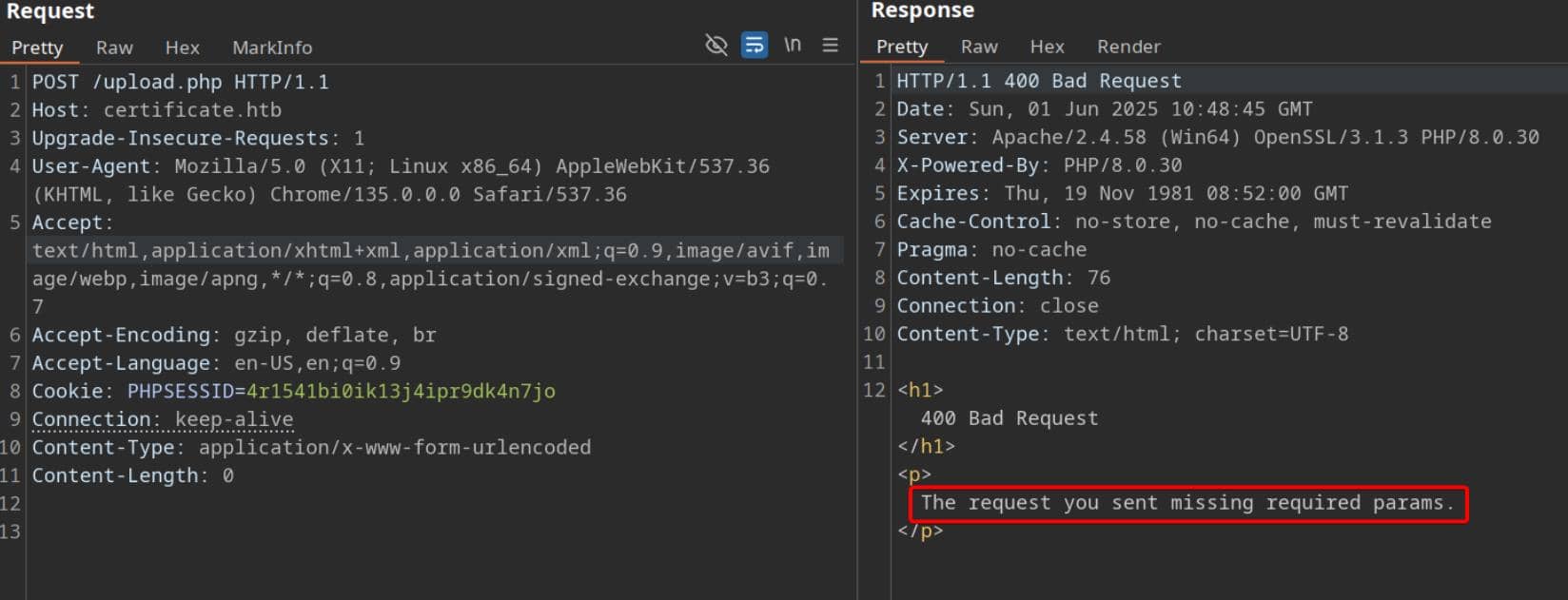The height and width of the screenshot is (600, 1568).
Task: Click the request Content-Length: 0 line
Action: click(132, 475)
